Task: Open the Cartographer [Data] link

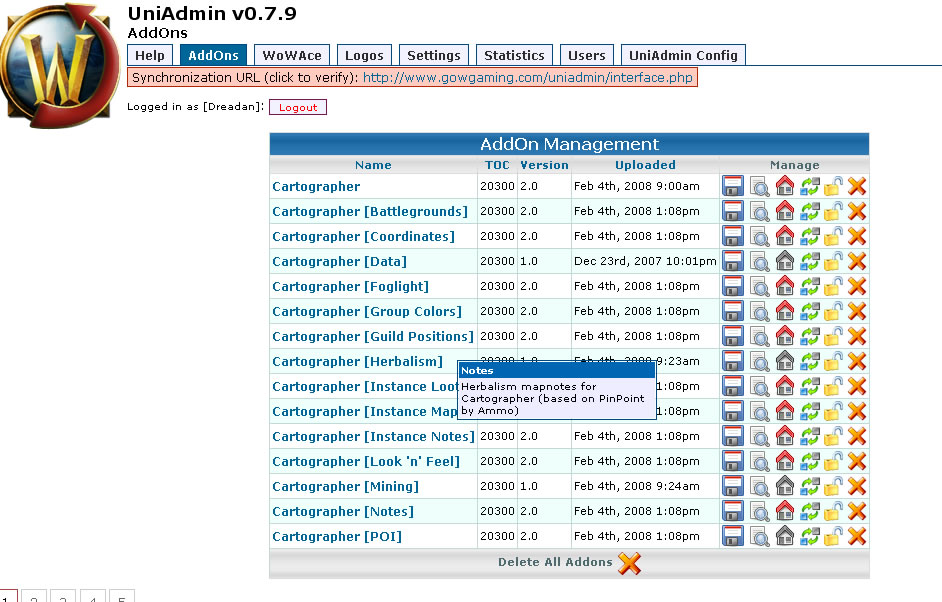Action: tap(339, 262)
